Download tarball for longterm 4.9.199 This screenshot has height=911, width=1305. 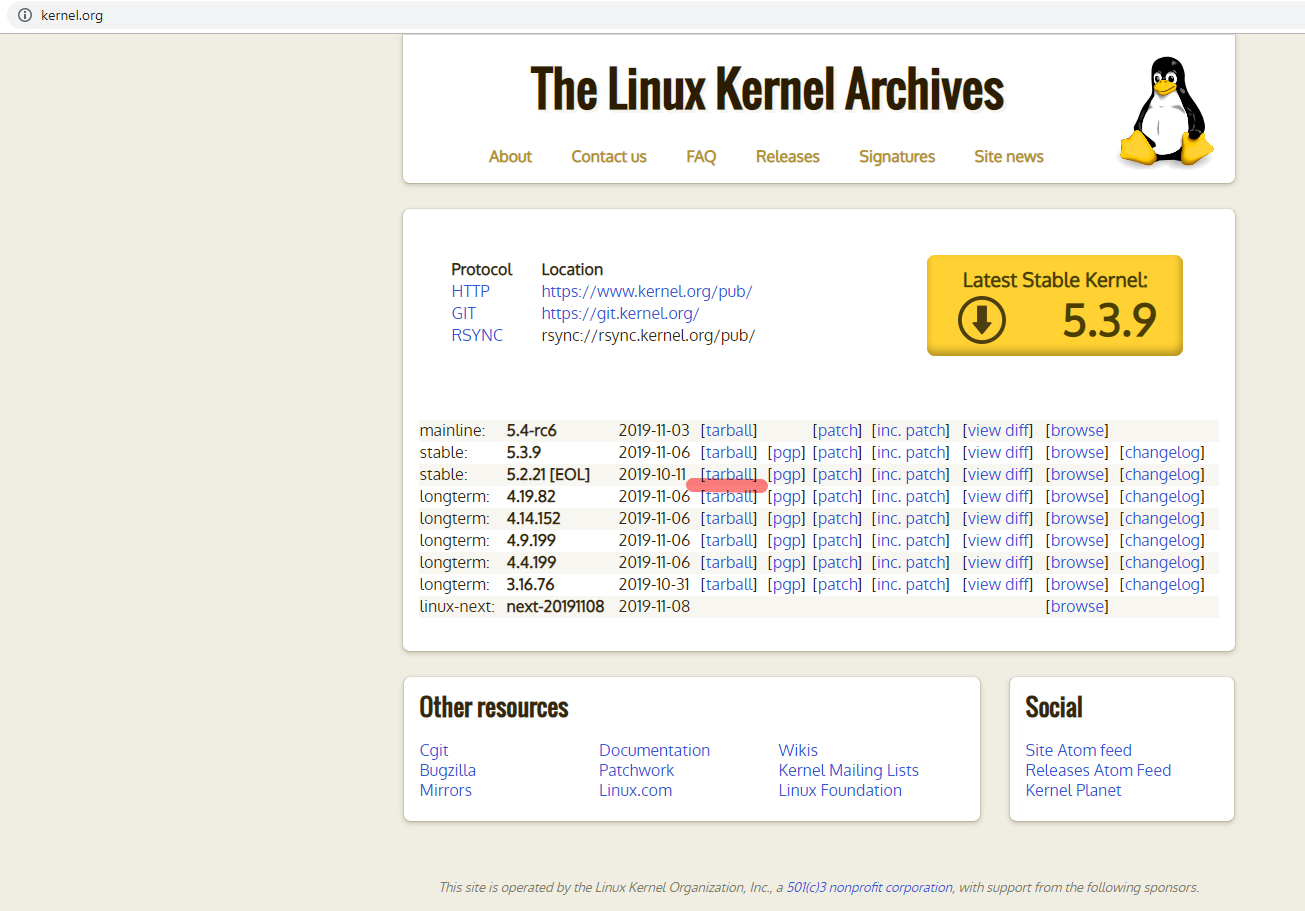[729, 540]
